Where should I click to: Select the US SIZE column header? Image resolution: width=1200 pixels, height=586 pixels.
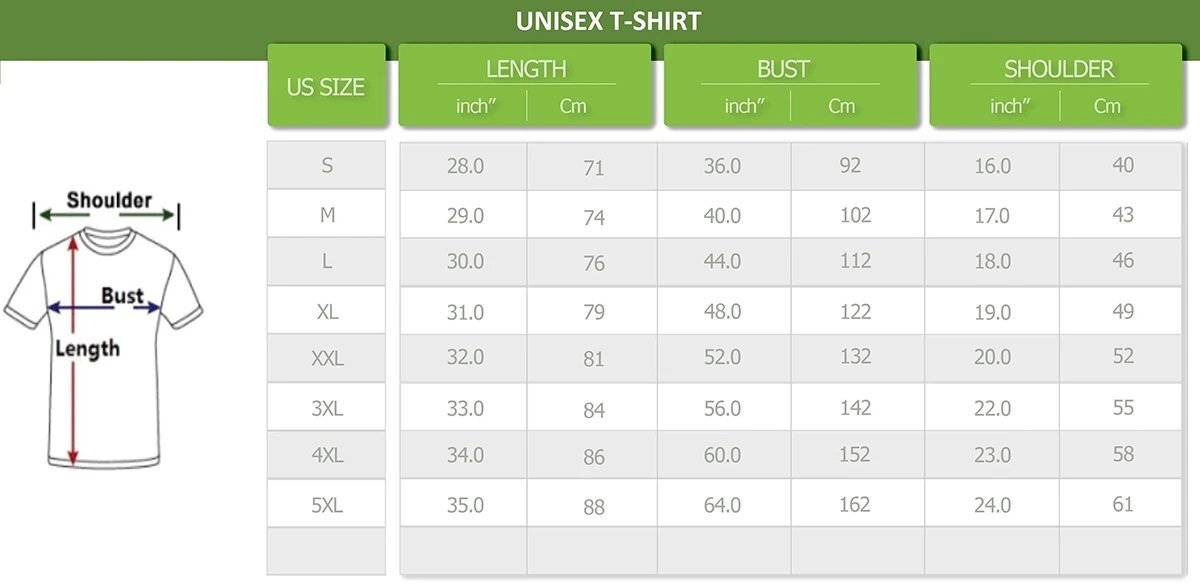click(x=326, y=87)
